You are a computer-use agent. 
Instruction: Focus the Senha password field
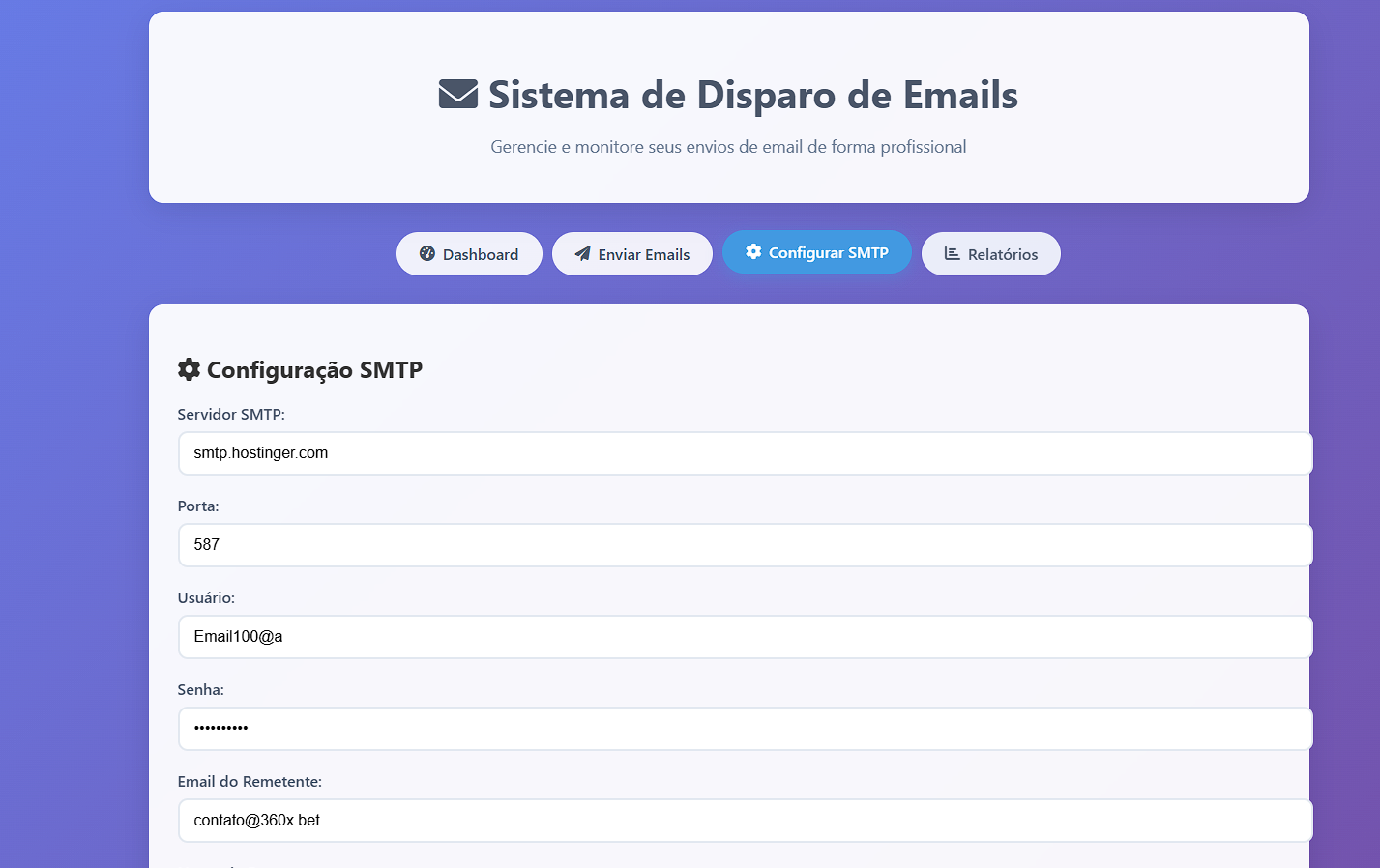pos(745,728)
